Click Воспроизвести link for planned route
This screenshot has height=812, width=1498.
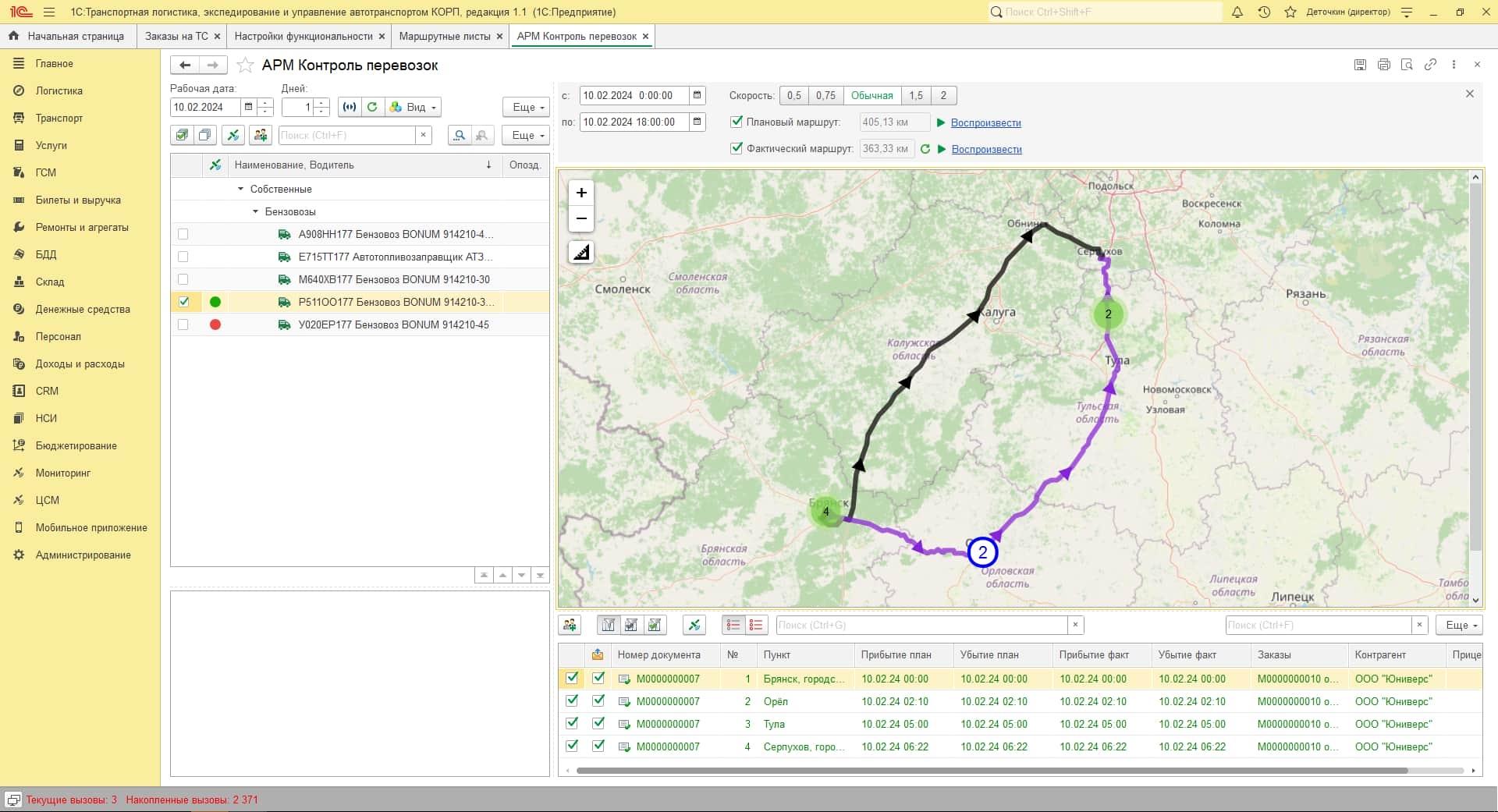tap(985, 122)
